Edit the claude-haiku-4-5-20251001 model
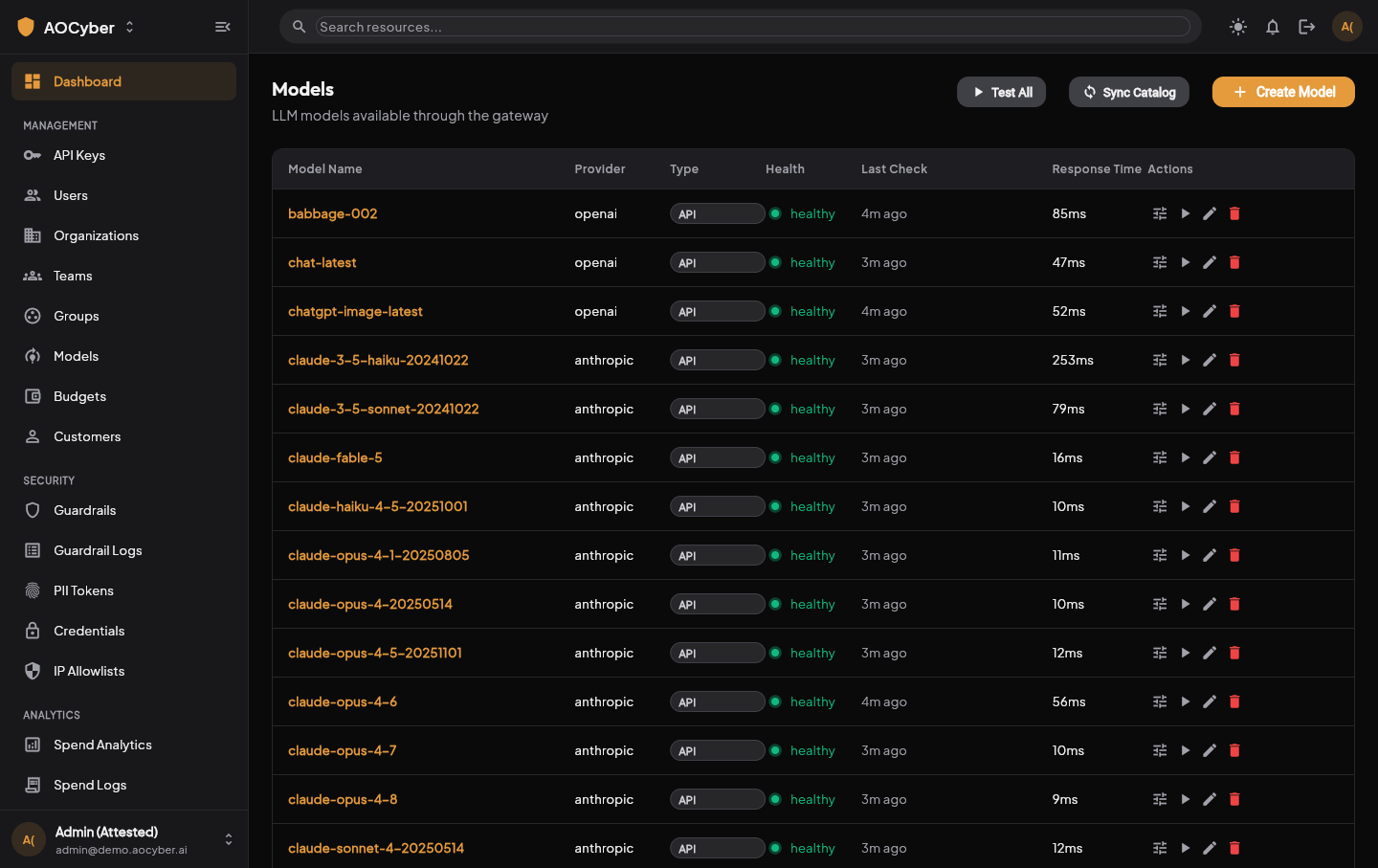1378x868 pixels. point(1210,506)
